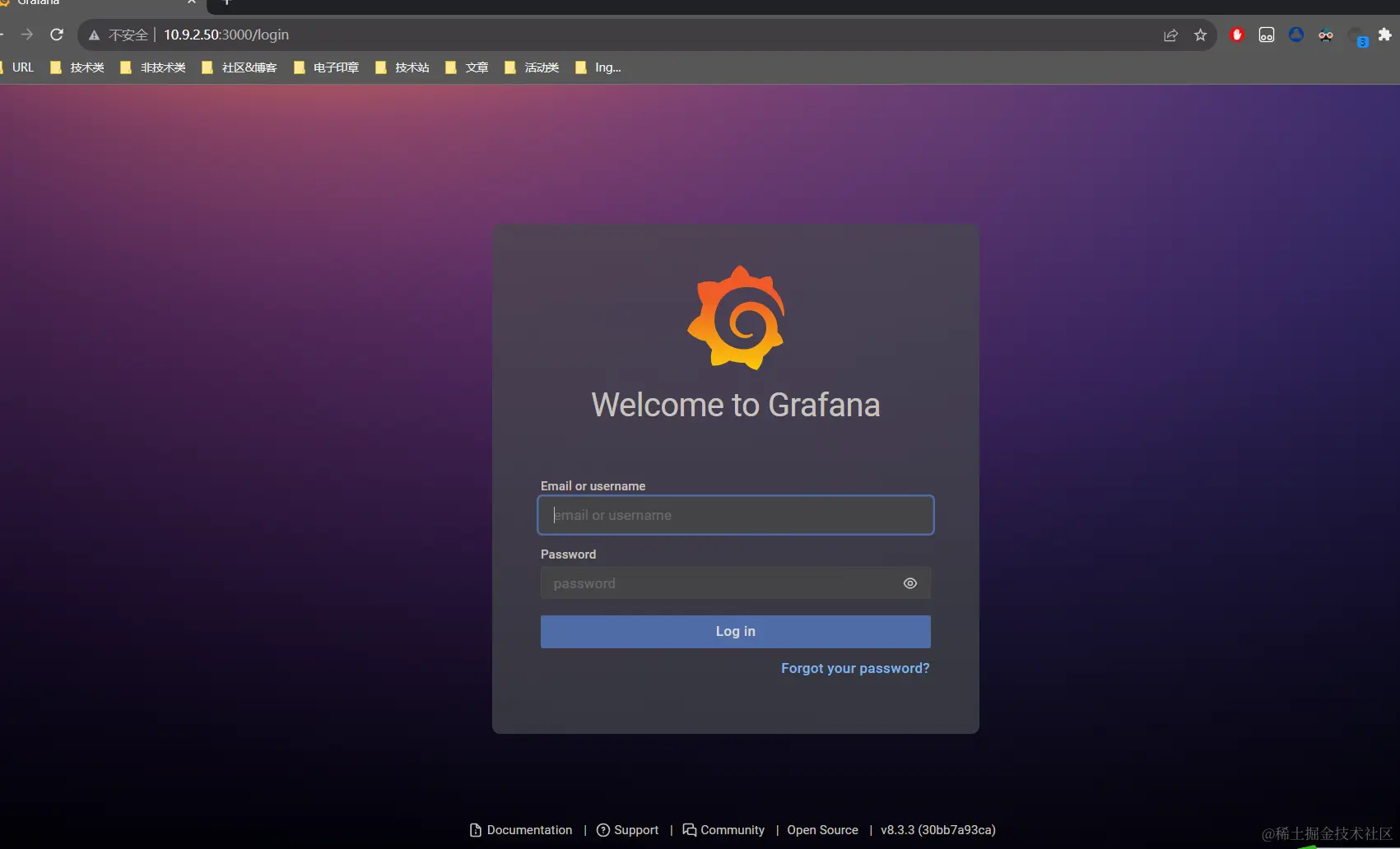The height and width of the screenshot is (849, 1400).
Task: Click the not-secure warning icon
Action: click(95, 35)
